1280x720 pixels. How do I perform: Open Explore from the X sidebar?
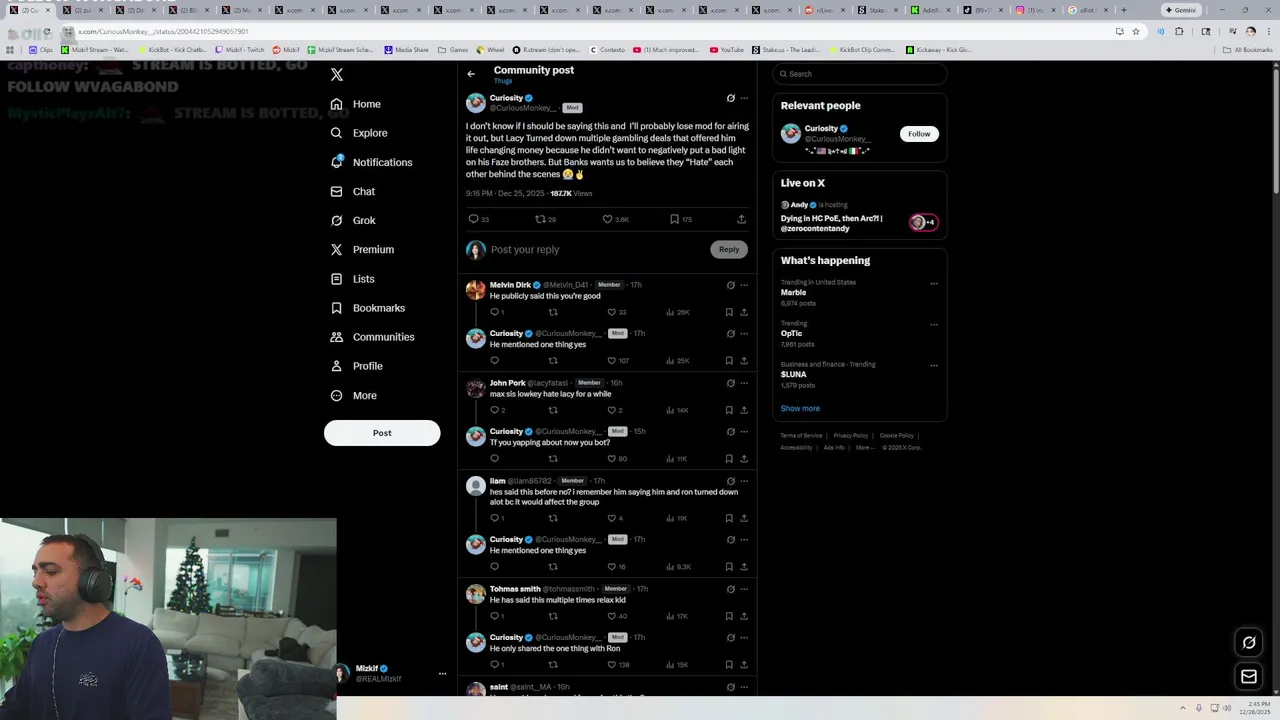(359, 133)
